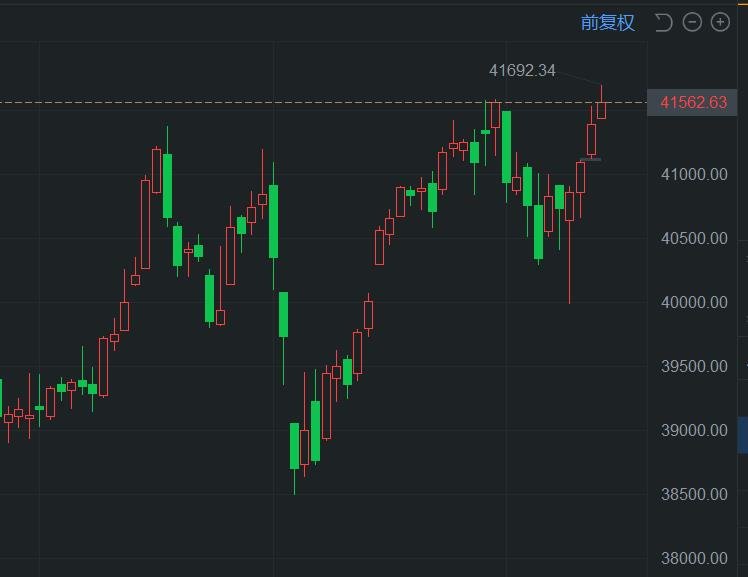Click the dashed current price line

pyautogui.click(x=300, y=102)
